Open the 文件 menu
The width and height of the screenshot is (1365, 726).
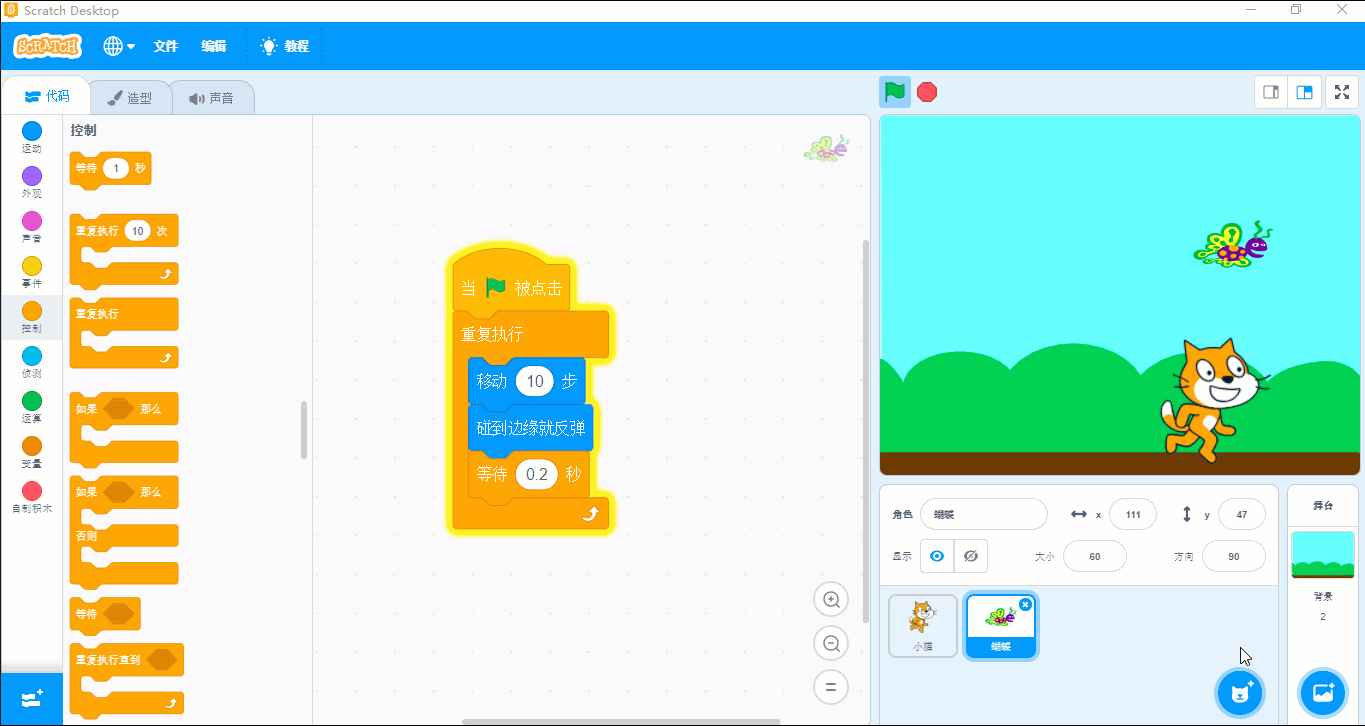point(166,46)
